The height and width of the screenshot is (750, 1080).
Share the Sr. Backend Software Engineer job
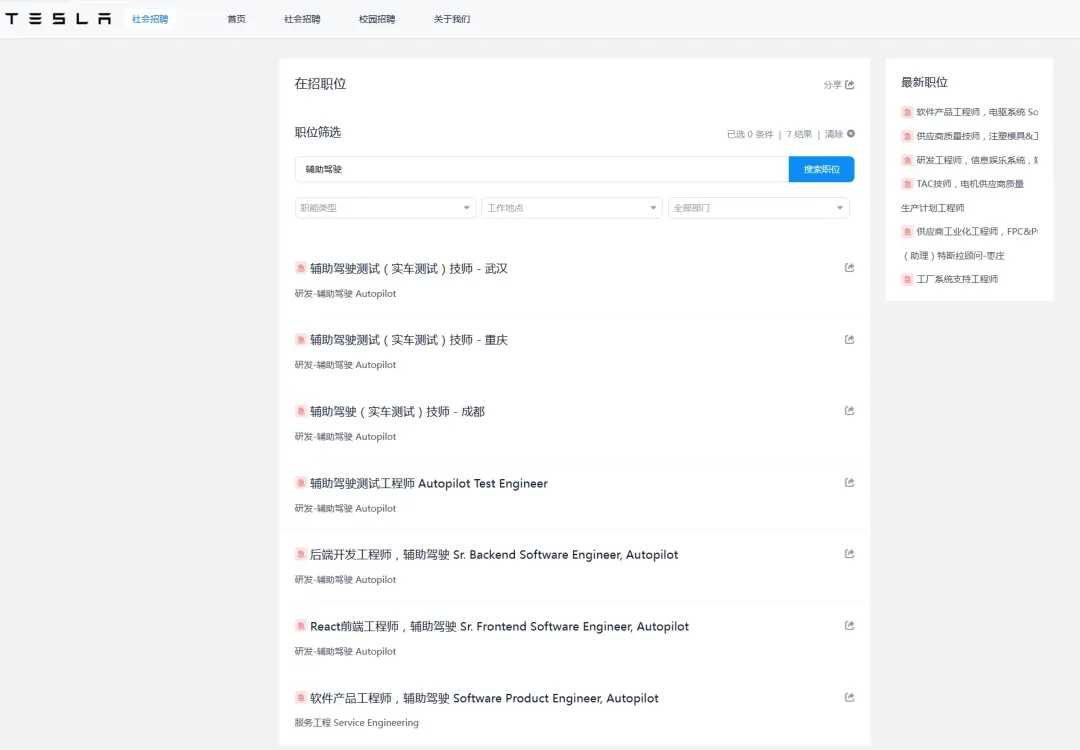click(x=849, y=554)
